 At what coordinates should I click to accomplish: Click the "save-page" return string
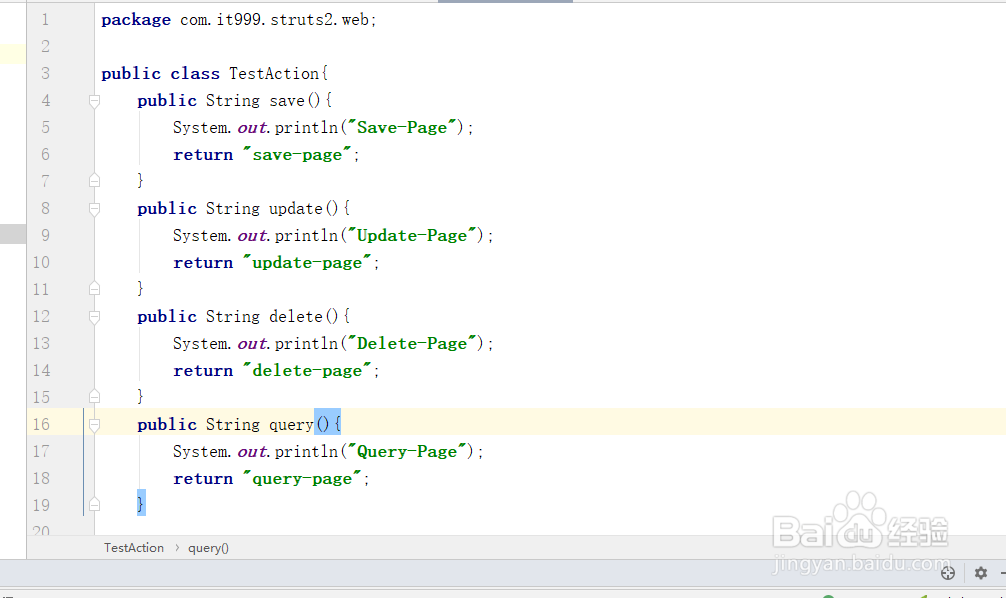[297, 155]
